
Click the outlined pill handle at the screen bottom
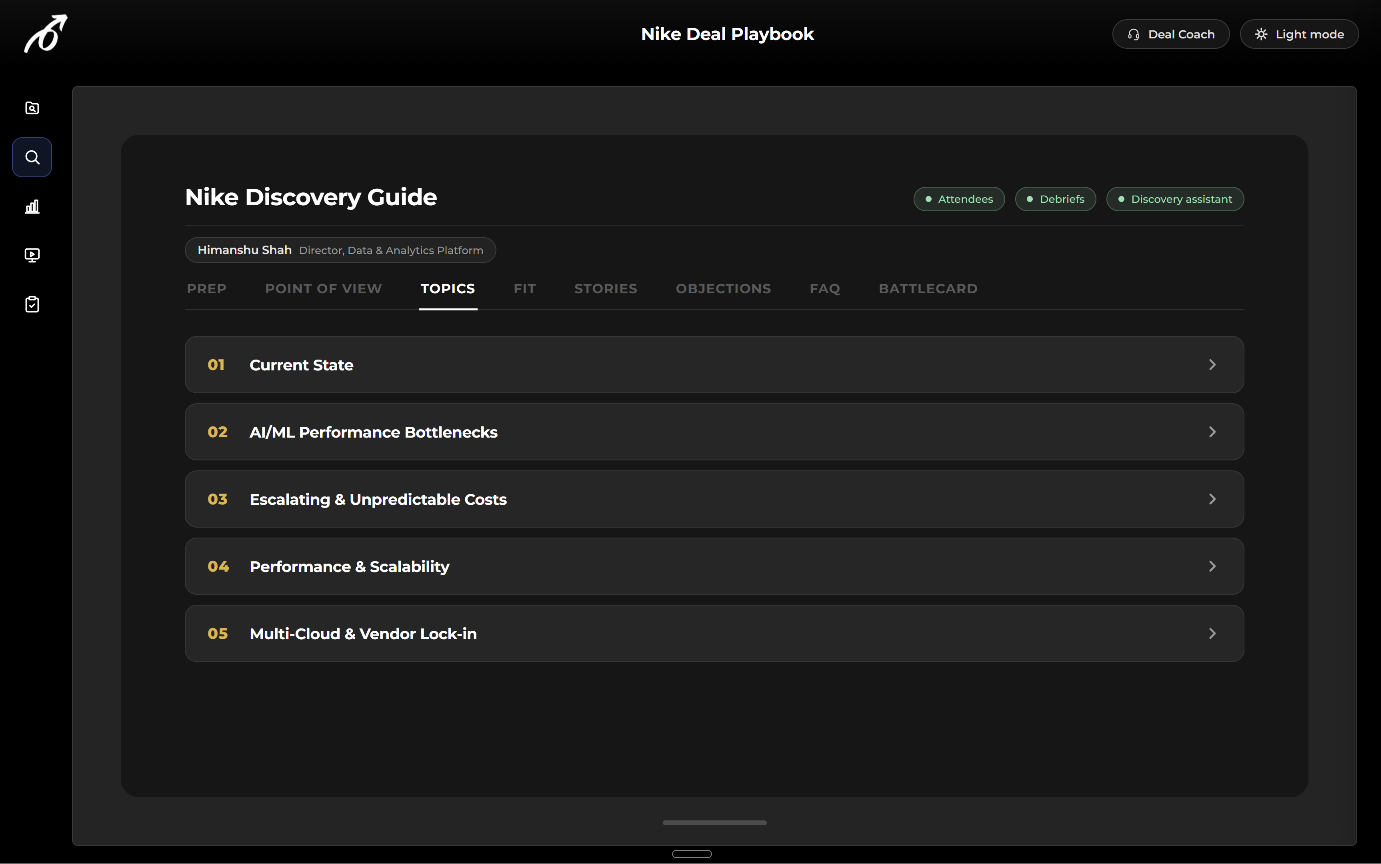click(692, 854)
